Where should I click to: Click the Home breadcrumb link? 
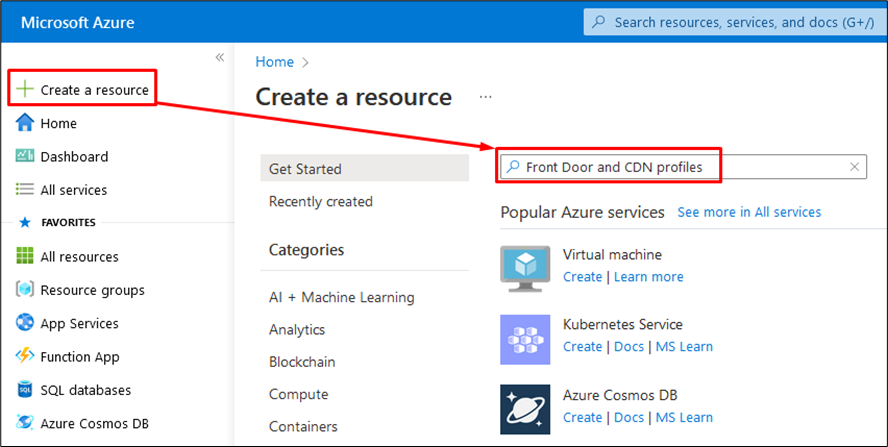coord(275,62)
